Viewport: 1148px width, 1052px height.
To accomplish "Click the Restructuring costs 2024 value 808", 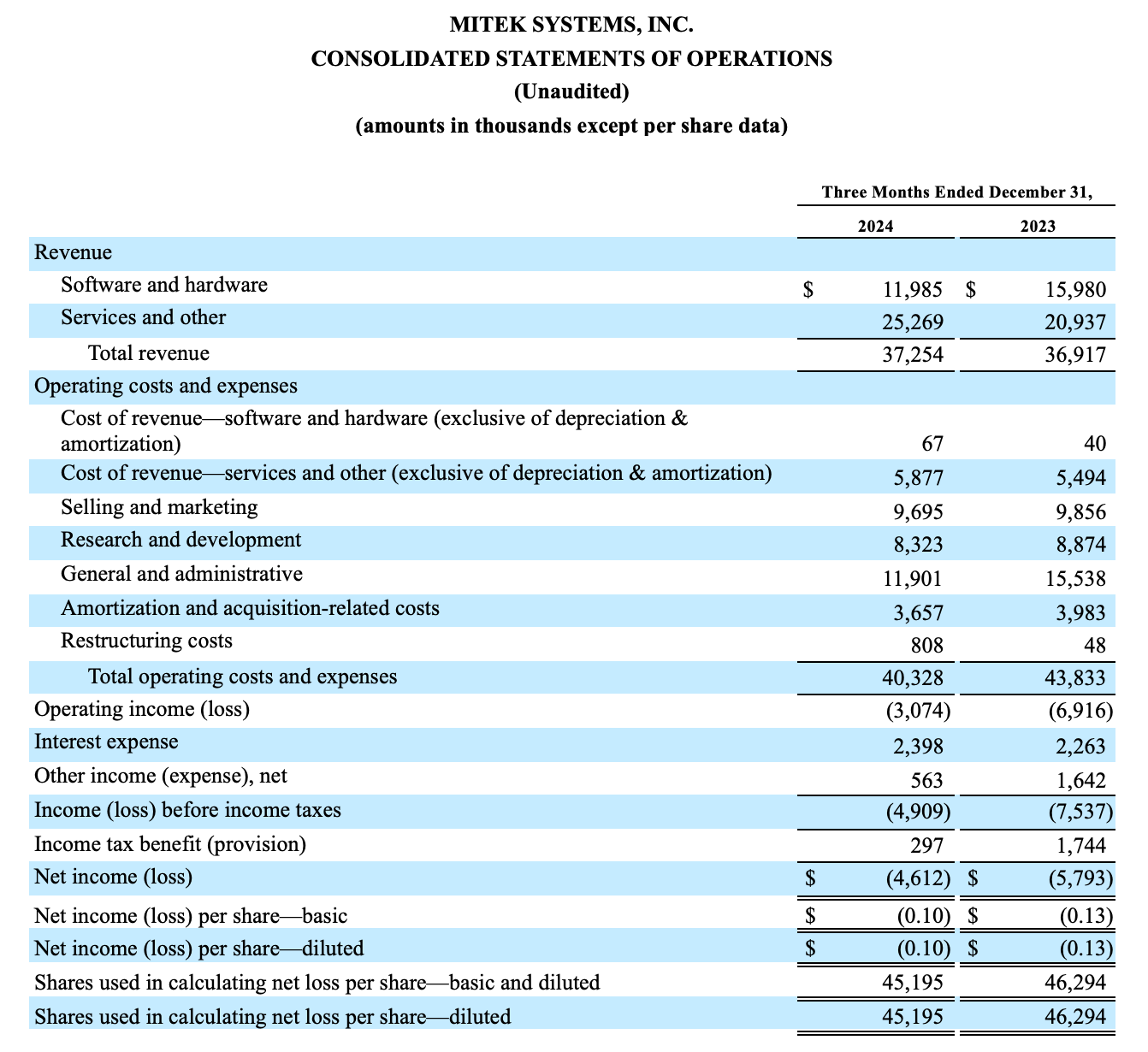I will (926, 645).
